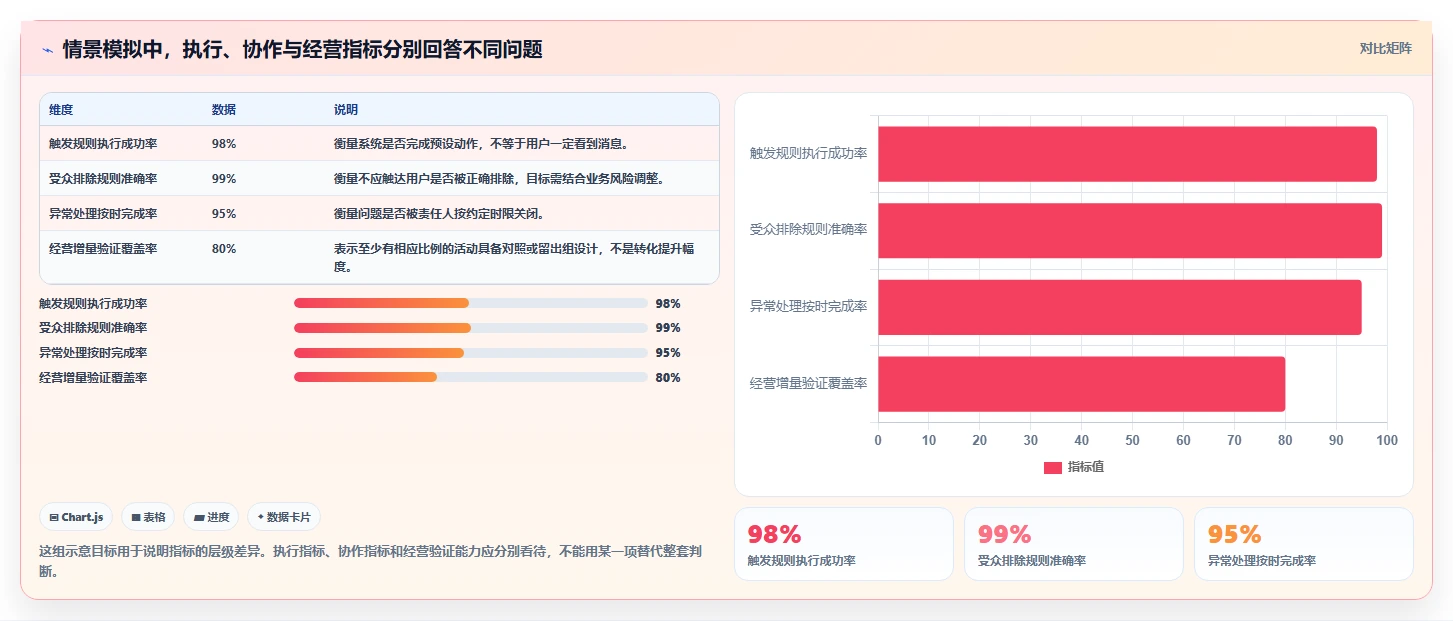Click the lightning icon beside the title
The width and height of the screenshot is (1453, 621).
point(47,50)
